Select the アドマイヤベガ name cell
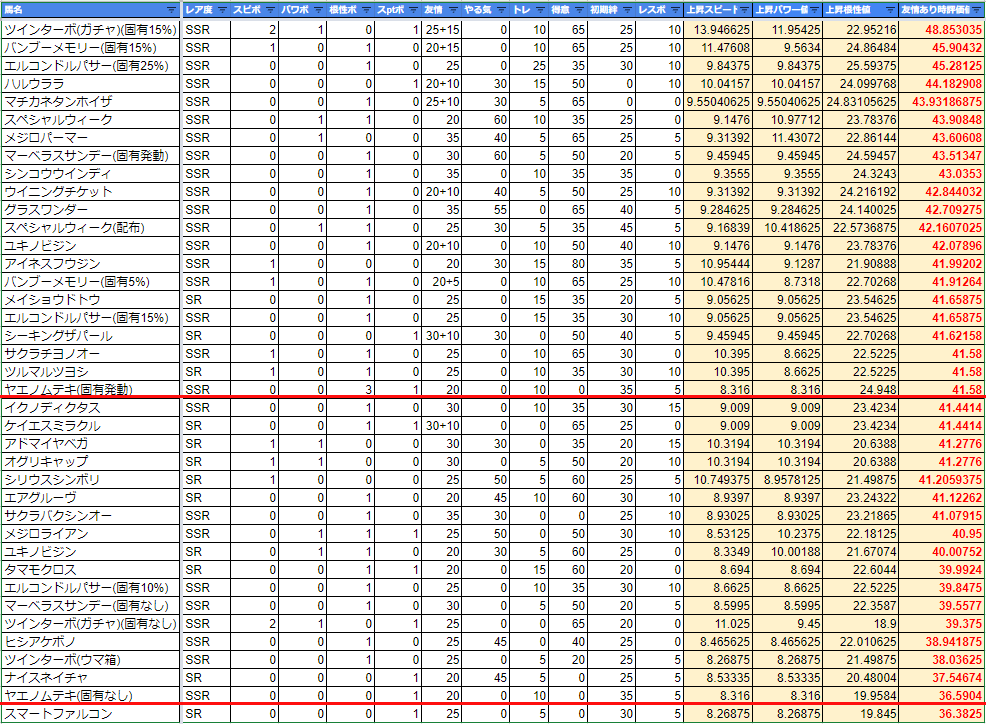 (91, 443)
